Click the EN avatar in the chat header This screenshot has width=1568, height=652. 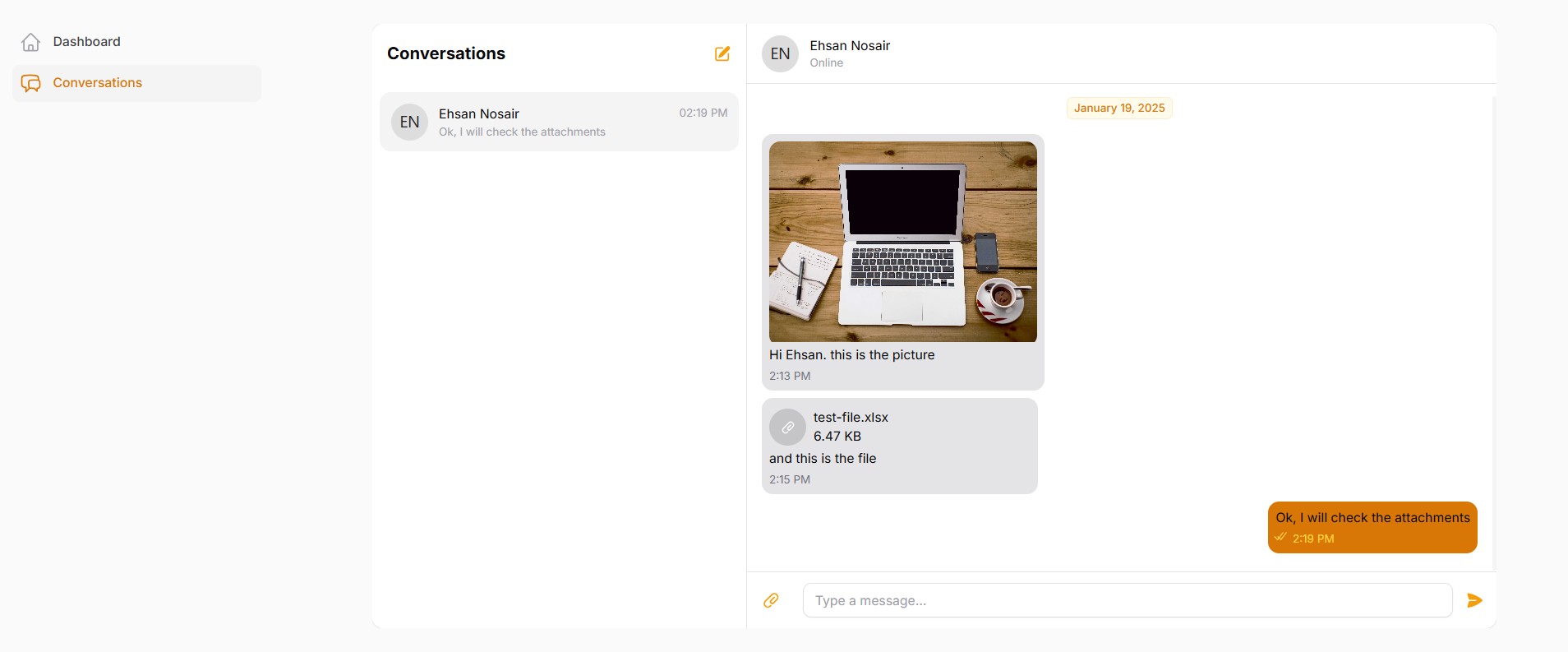780,53
